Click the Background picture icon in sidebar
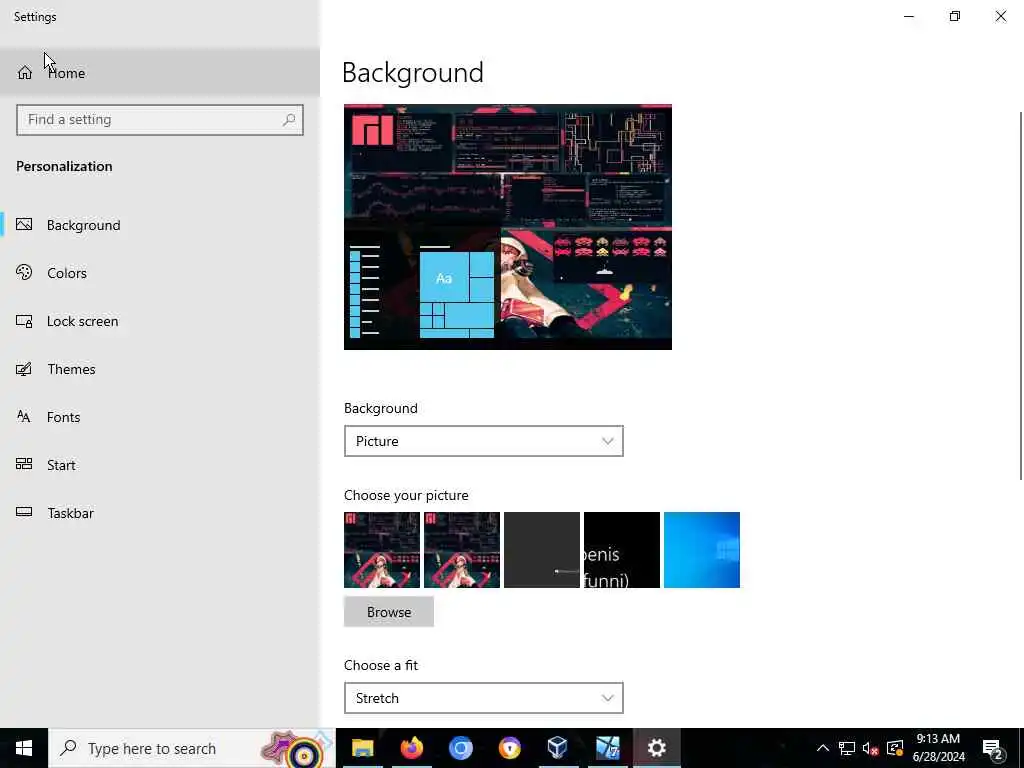The width and height of the screenshot is (1024, 768). click(24, 225)
